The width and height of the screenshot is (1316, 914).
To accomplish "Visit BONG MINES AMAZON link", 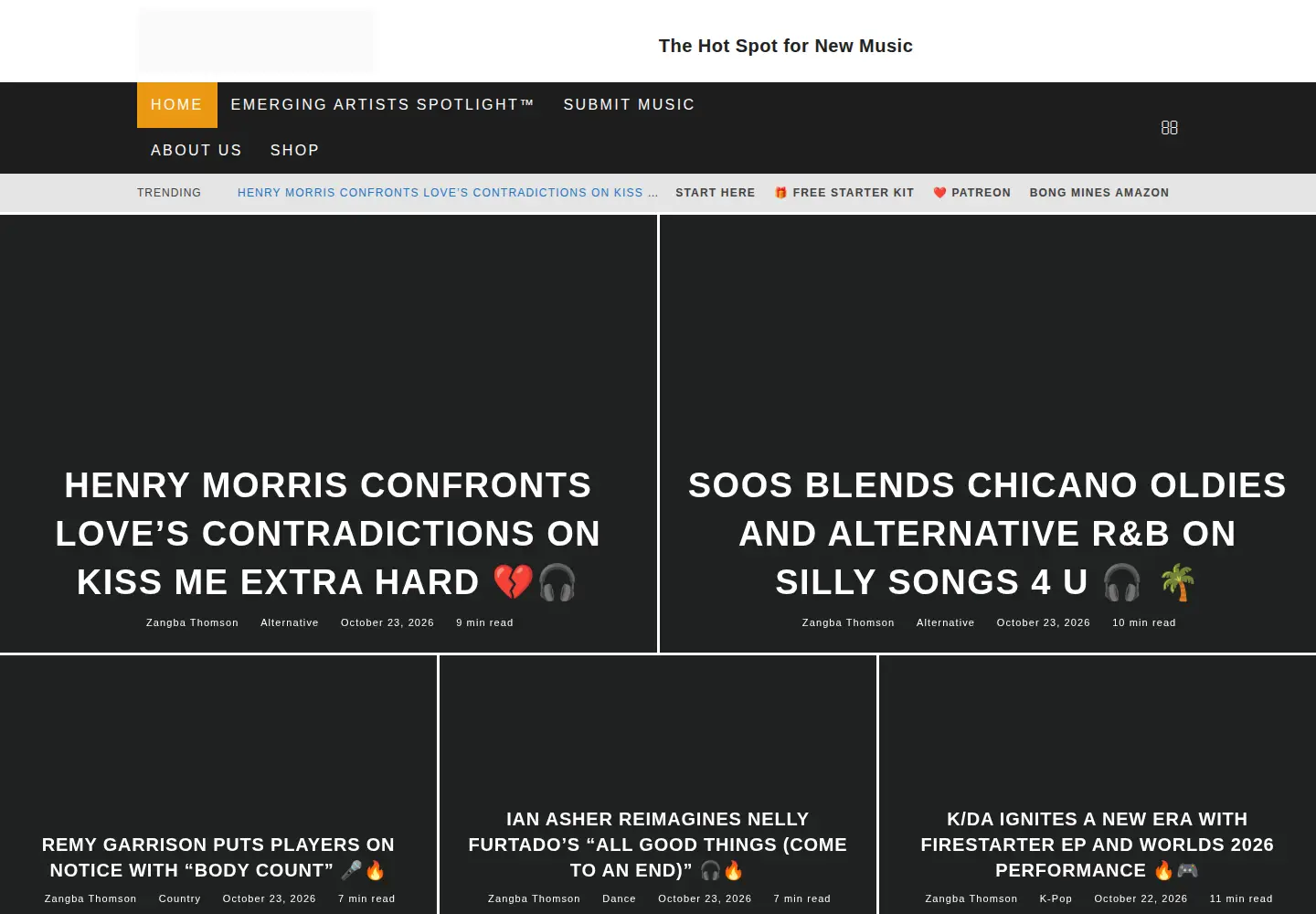I will 1099,193.
